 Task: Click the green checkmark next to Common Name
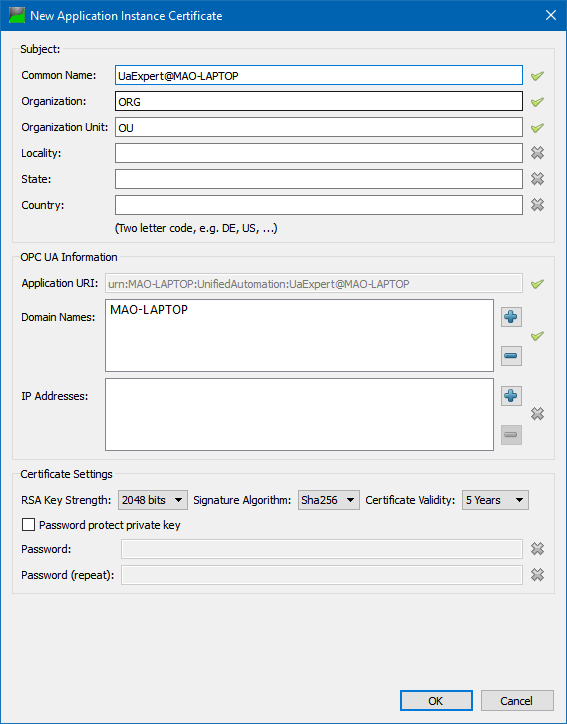click(537, 76)
